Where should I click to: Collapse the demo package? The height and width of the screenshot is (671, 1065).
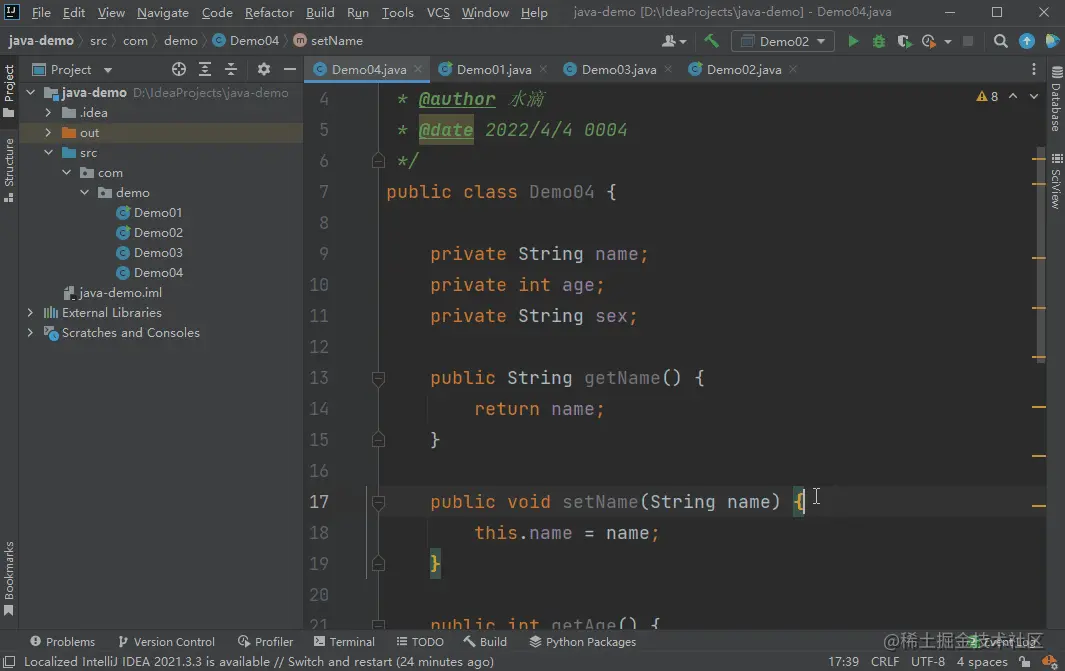(84, 193)
